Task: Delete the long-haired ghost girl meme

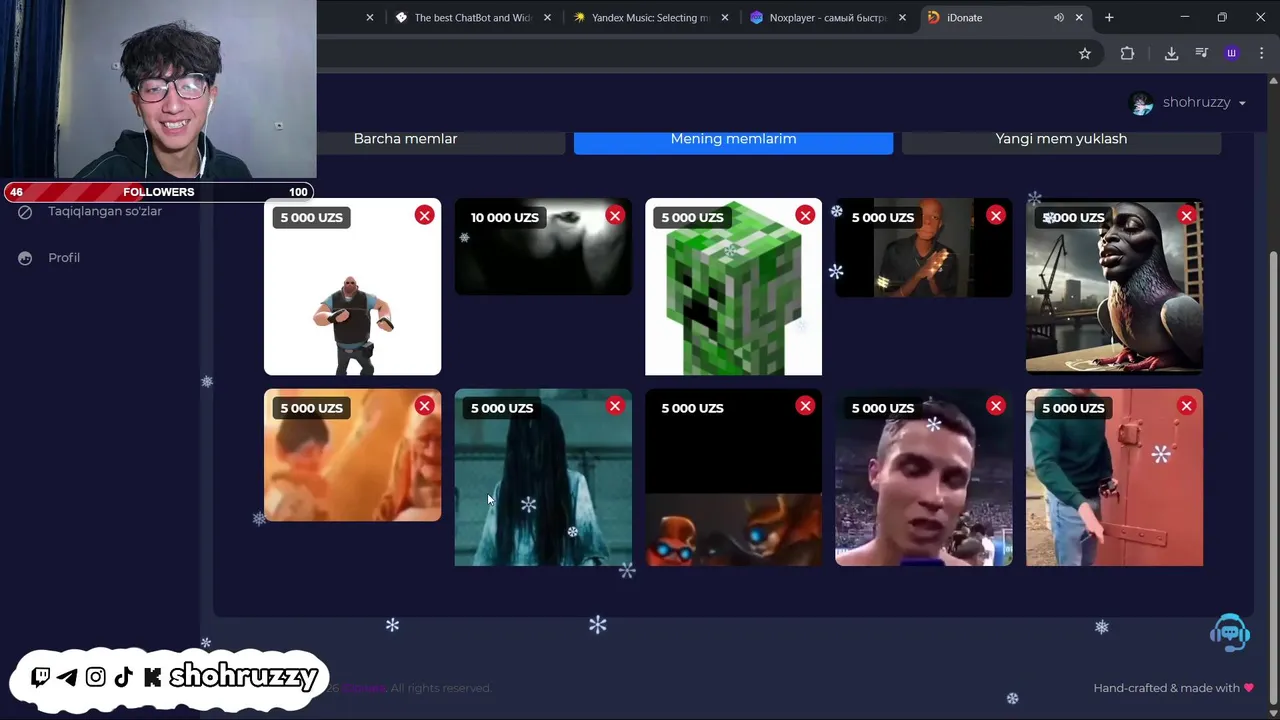Action: click(x=615, y=405)
